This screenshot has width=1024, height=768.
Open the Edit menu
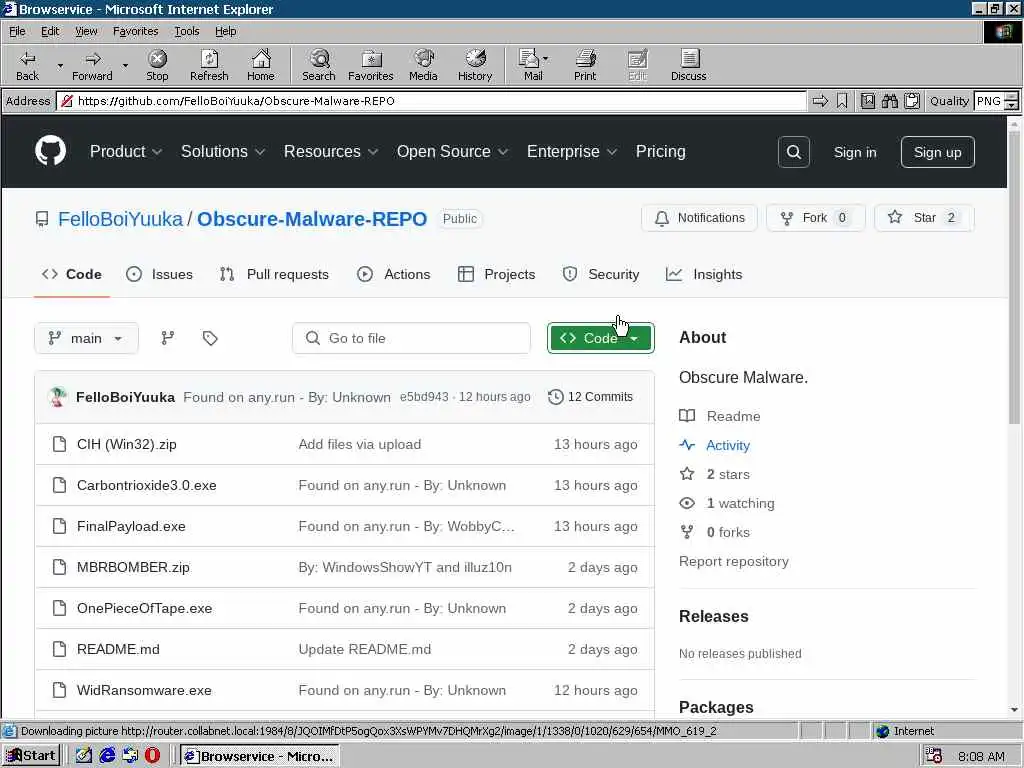coord(50,31)
